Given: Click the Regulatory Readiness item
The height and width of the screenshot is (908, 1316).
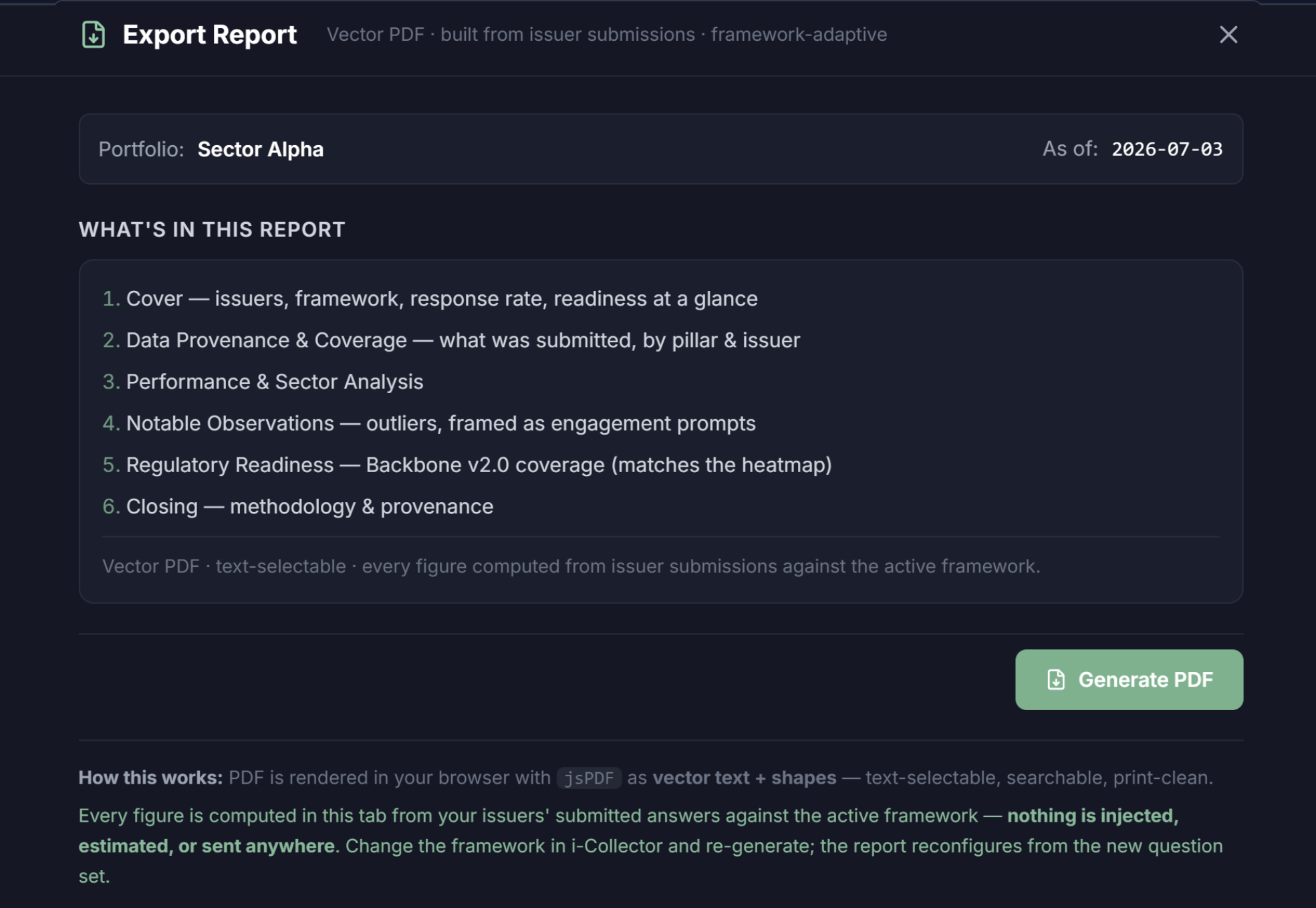Looking at the screenshot, I should tap(467, 465).
